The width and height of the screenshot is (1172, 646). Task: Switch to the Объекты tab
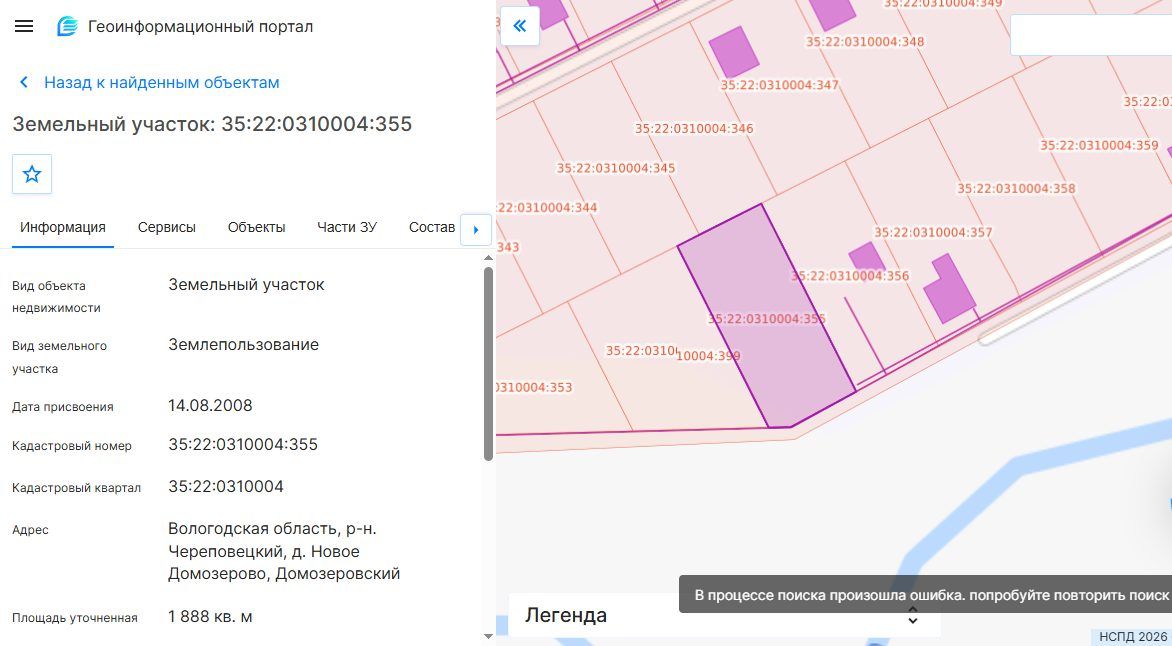[256, 227]
